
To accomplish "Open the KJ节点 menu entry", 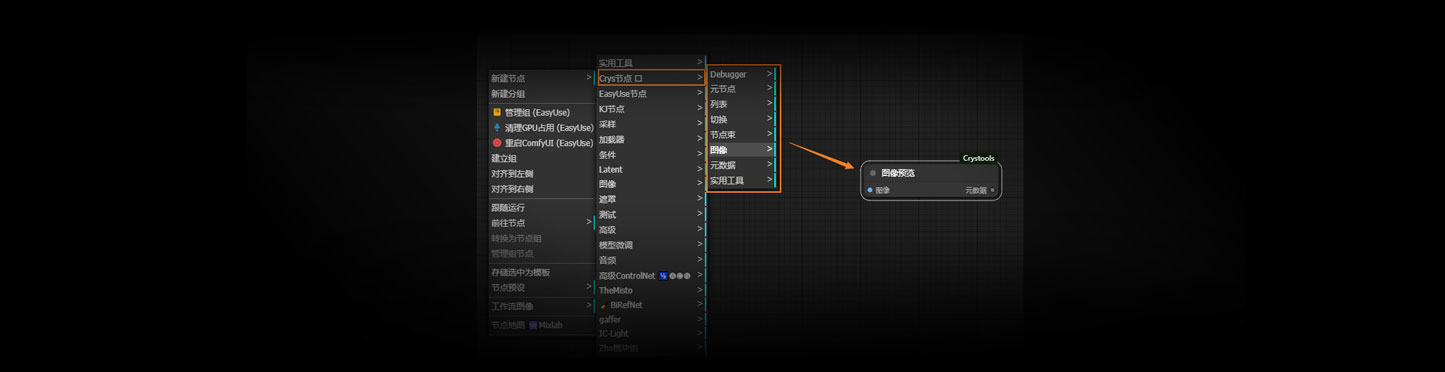I will (651, 109).
